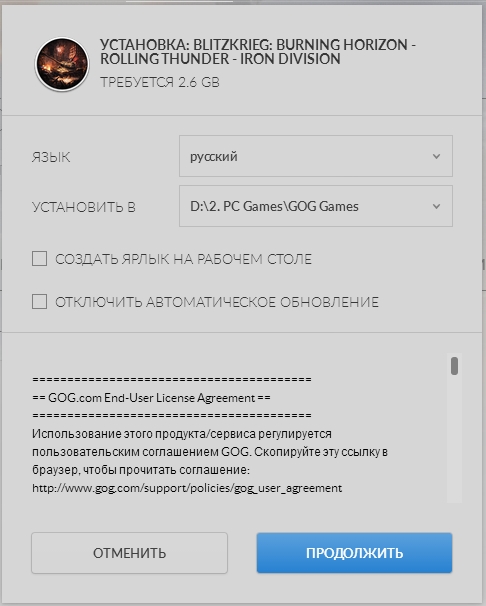
Task: Click the license agreement scrollbar thumb
Action: click(454, 366)
